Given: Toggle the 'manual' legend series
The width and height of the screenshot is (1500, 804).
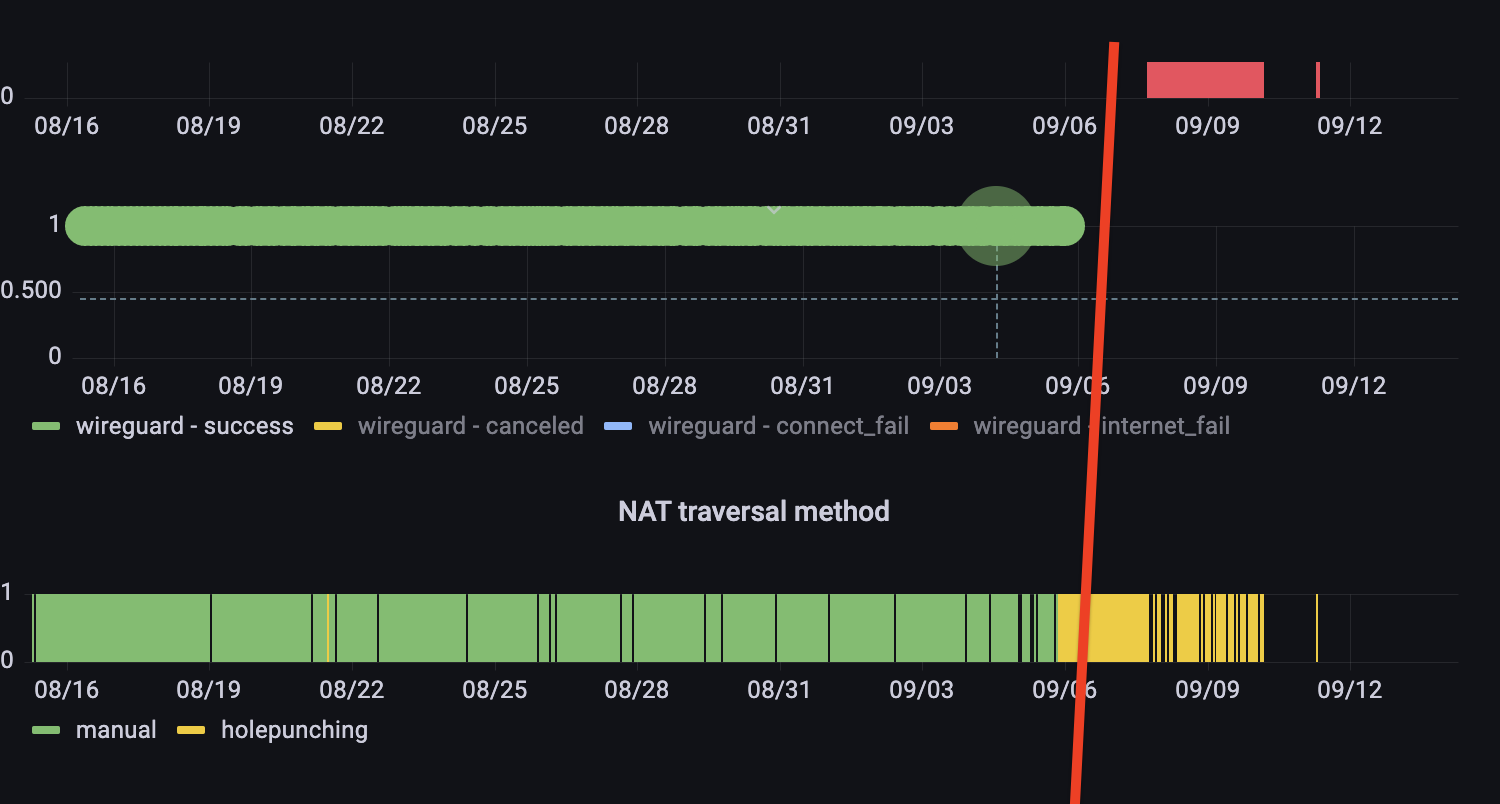Looking at the screenshot, I should (x=116, y=730).
